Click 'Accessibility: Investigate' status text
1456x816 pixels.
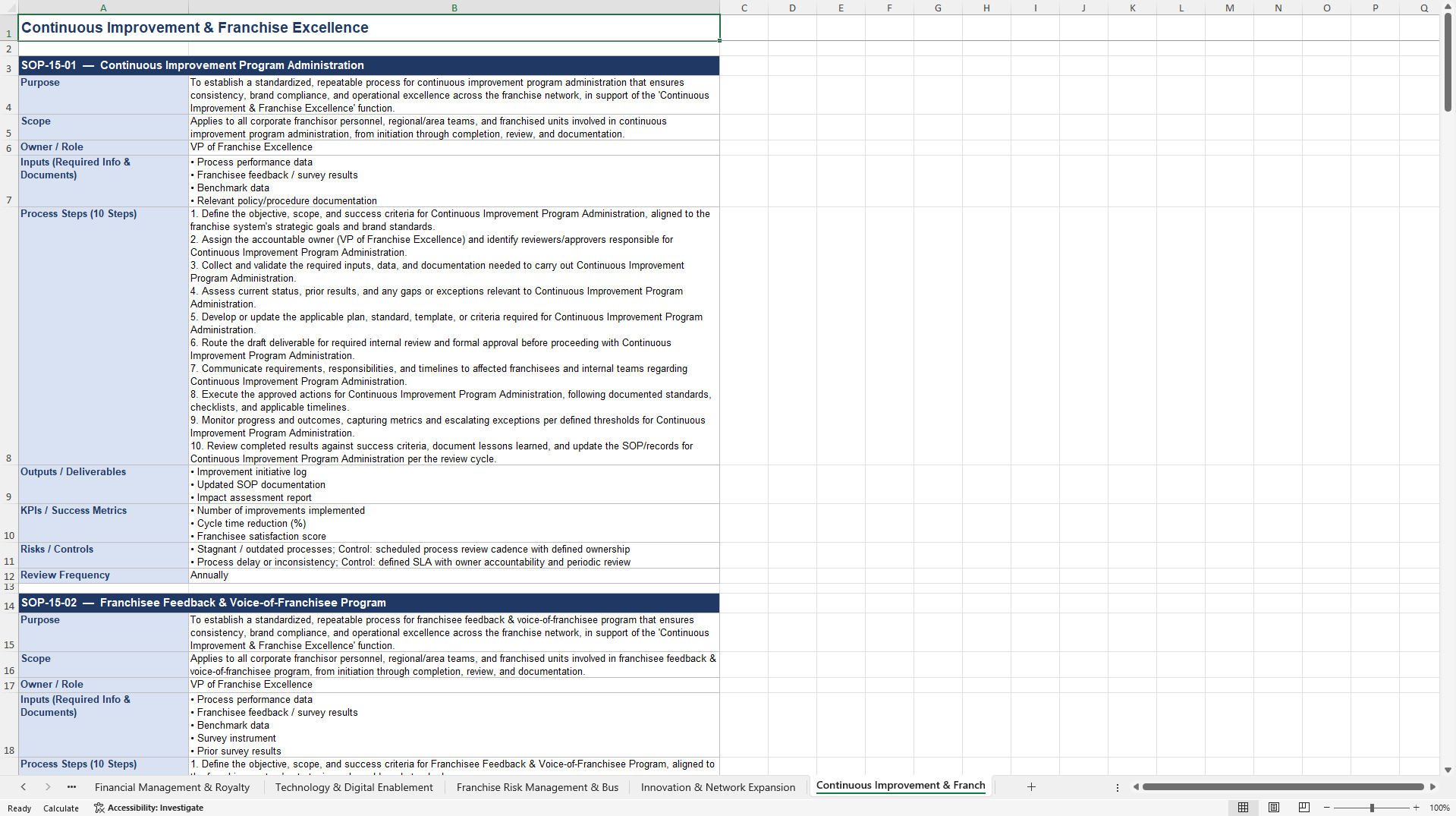[156, 808]
